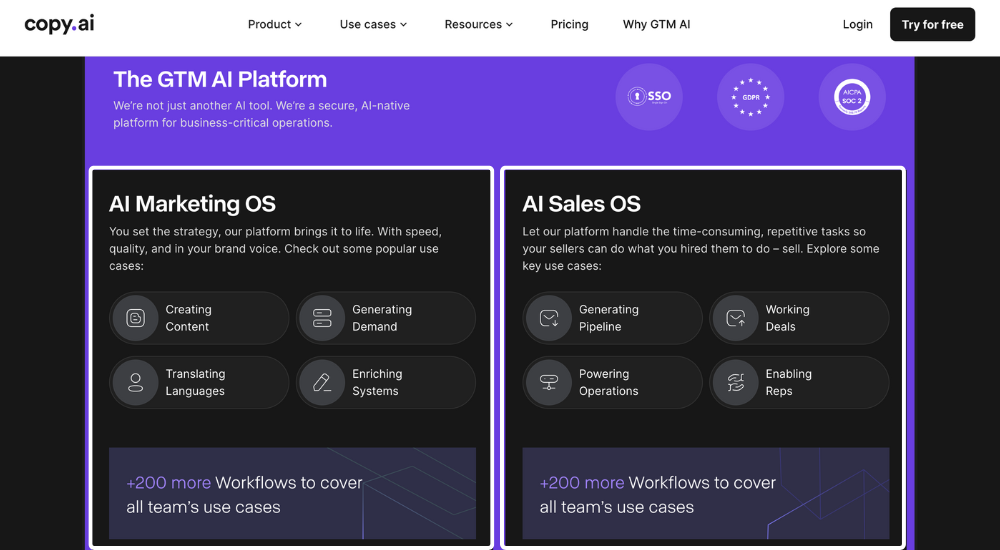Image resolution: width=1000 pixels, height=550 pixels.
Task: Click the Login link
Action: point(857,24)
